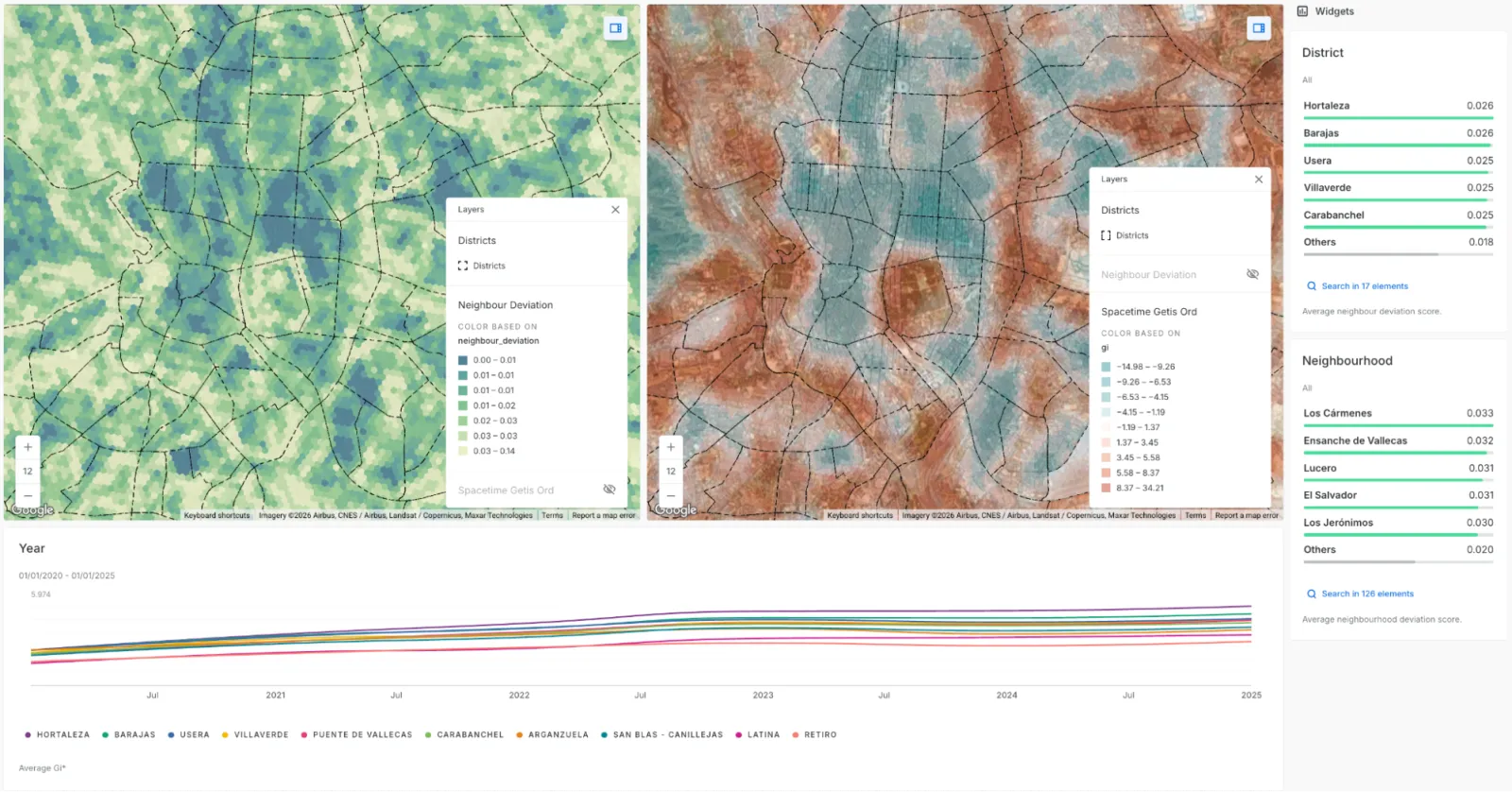This screenshot has height=792, width=1512.
Task: Open Terms link on left map
Action: 553,516
